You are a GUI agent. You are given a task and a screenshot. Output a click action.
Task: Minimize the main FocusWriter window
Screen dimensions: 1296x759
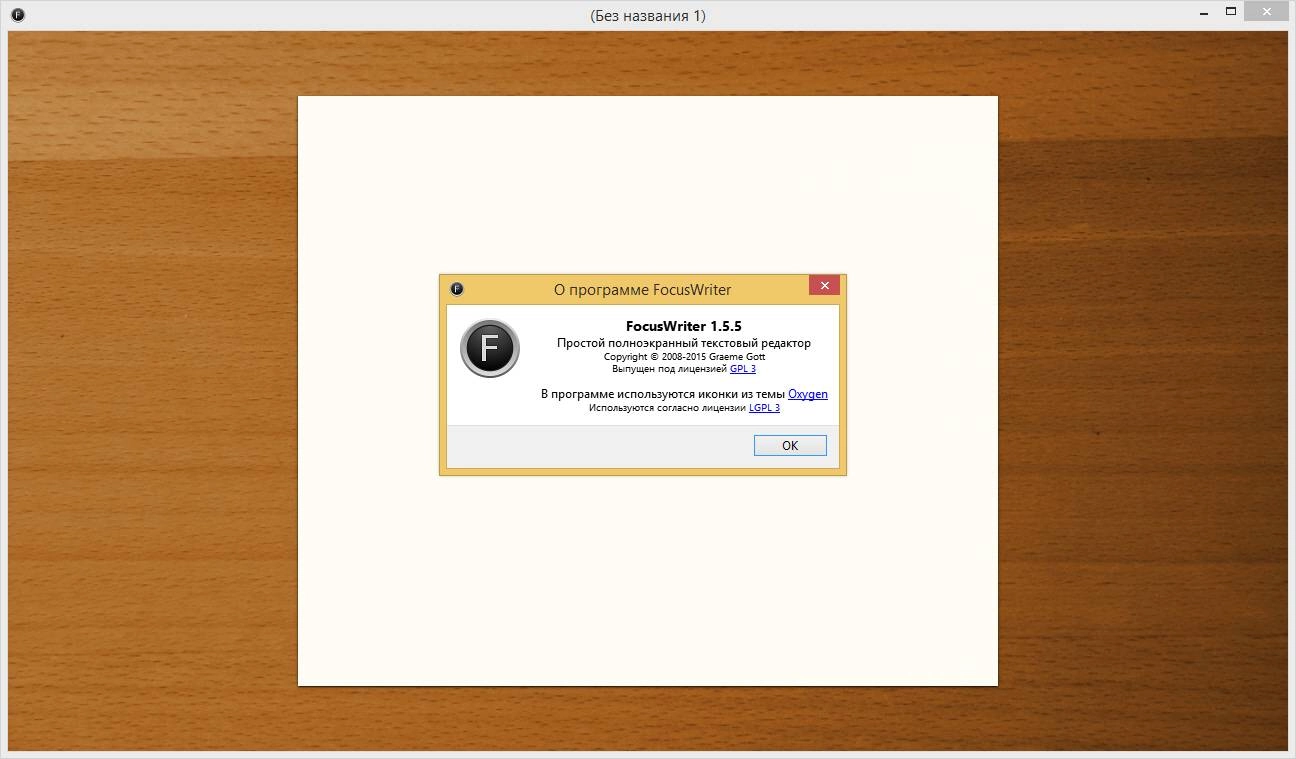click(x=1204, y=12)
